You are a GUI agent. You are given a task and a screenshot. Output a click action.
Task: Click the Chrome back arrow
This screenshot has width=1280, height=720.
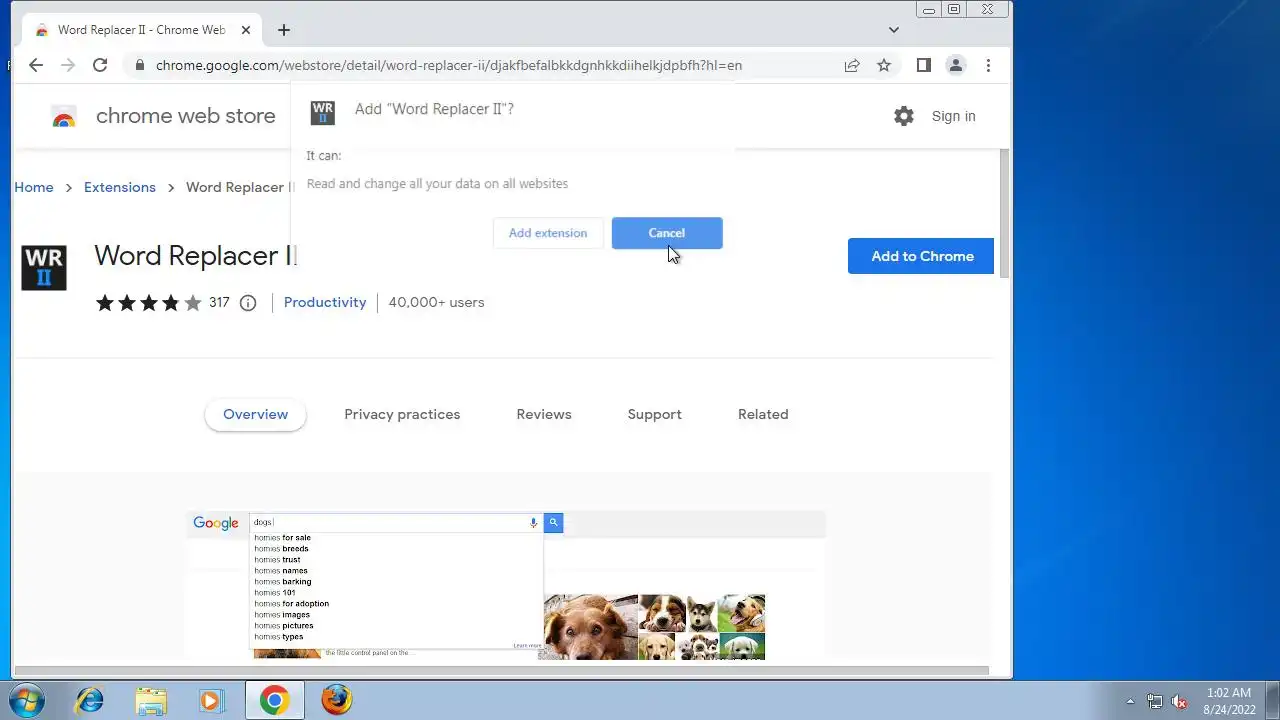tap(36, 65)
